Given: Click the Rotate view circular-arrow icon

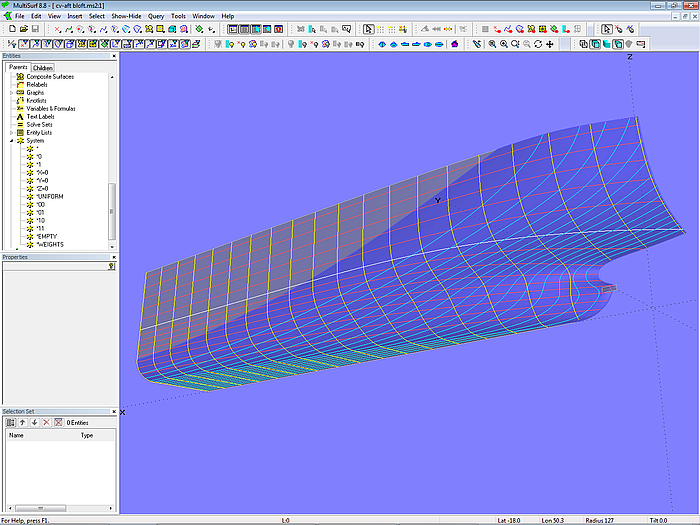Looking at the screenshot, I should click(538, 44).
